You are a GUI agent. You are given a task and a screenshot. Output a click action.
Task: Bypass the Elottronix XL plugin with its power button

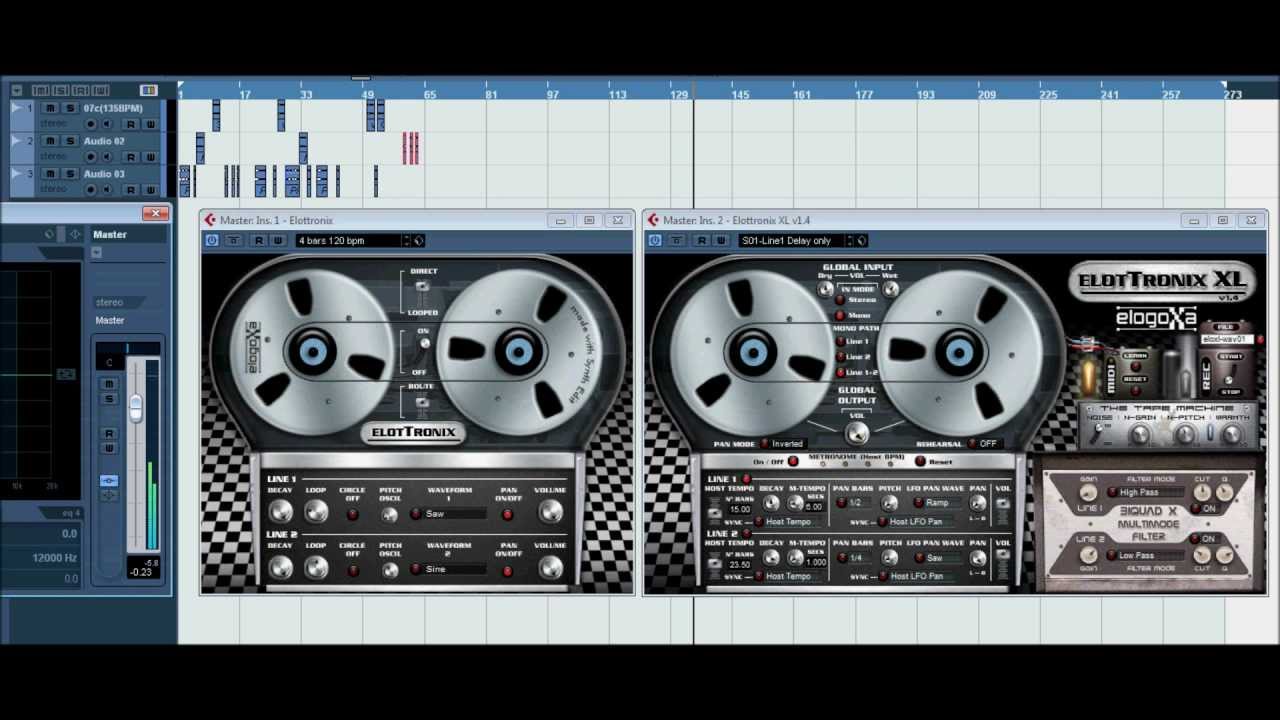click(x=655, y=240)
